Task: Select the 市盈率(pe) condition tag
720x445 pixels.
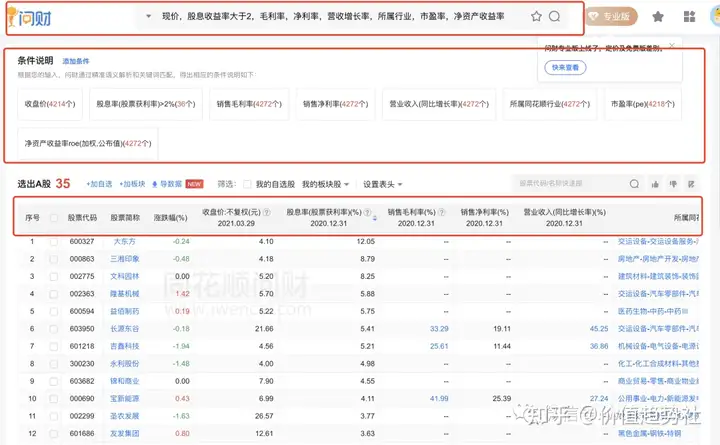Action: pyautogui.click(x=643, y=104)
